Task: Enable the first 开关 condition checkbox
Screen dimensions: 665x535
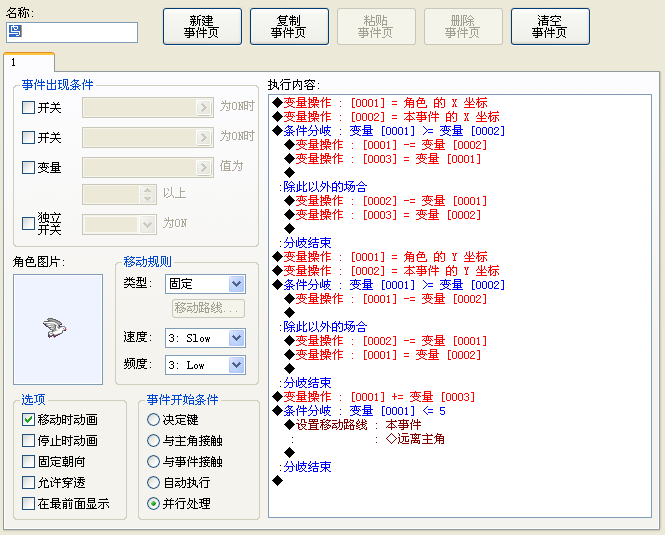Action: (x=28, y=107)
